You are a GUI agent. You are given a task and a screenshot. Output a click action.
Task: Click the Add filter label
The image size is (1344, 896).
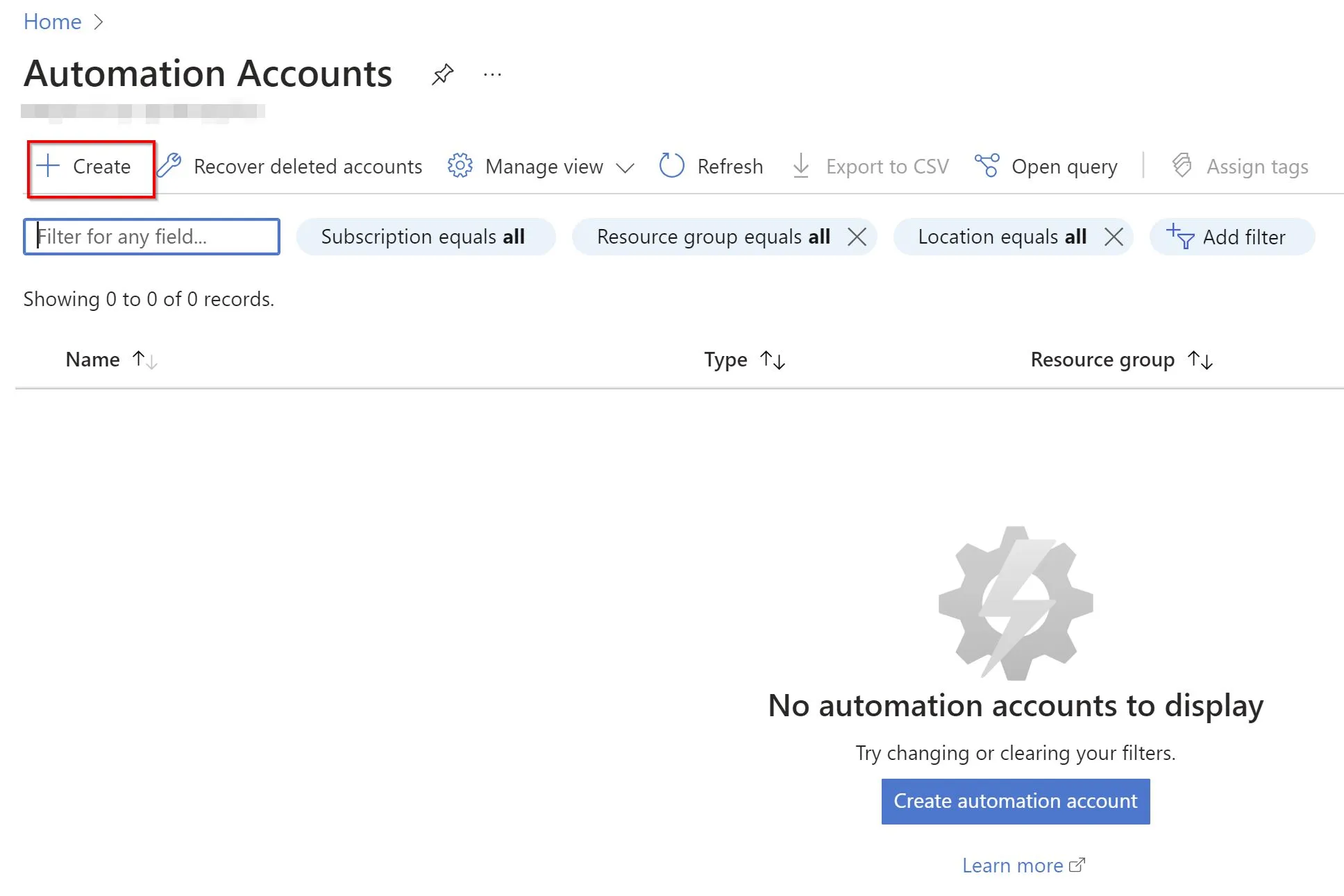click(x=1244, y=237)
